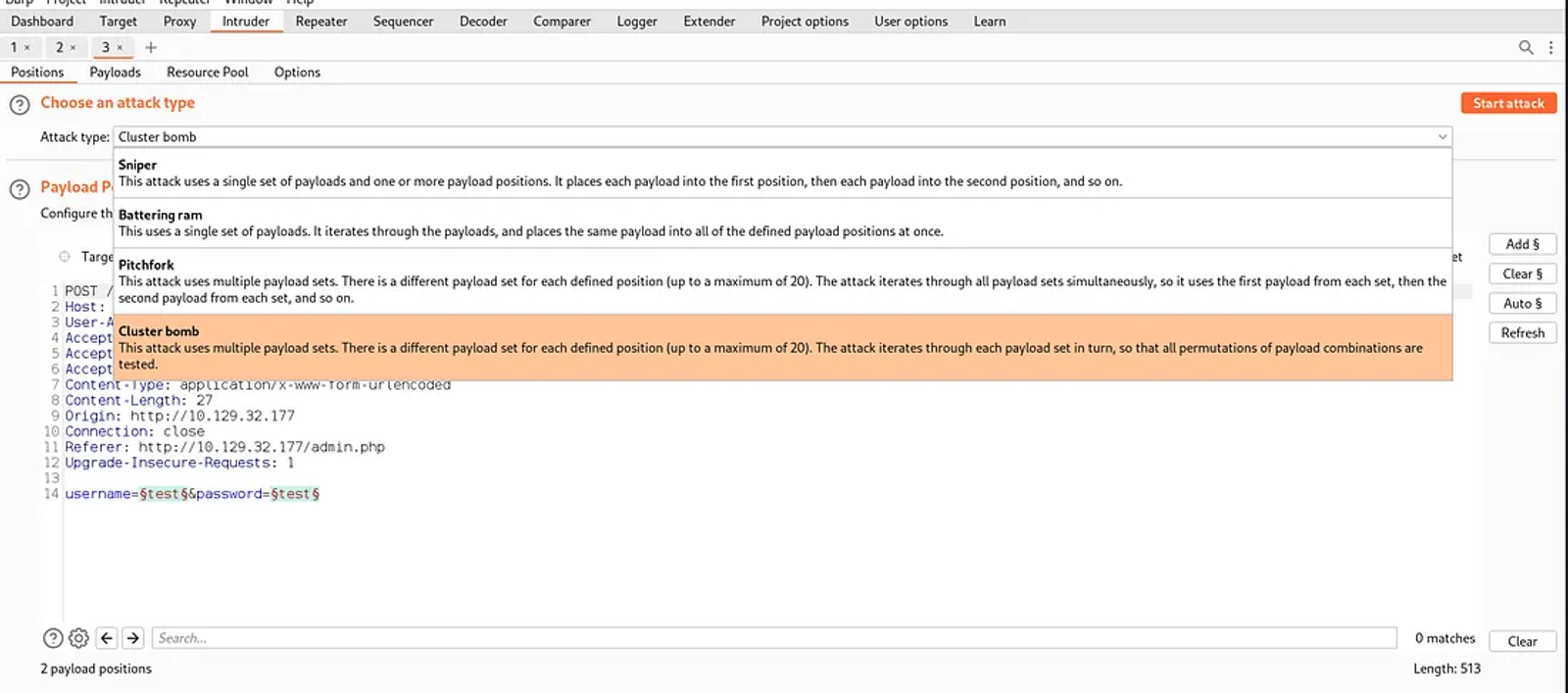Image resolution: width=1568 pixels, height=693 pixels.
Task: Open the User options tab
Action: tap(911, 21)
